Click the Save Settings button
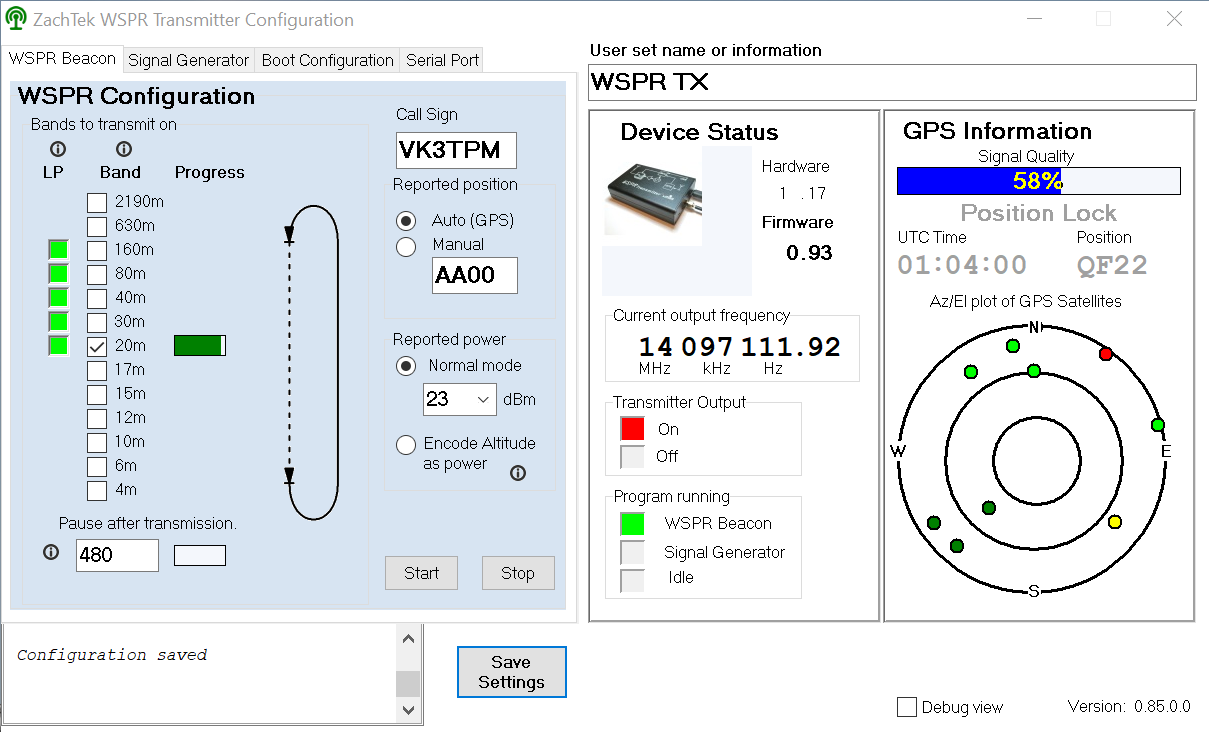The width and height of the screenshot is (1209, 732). click(x=511, y=672)
